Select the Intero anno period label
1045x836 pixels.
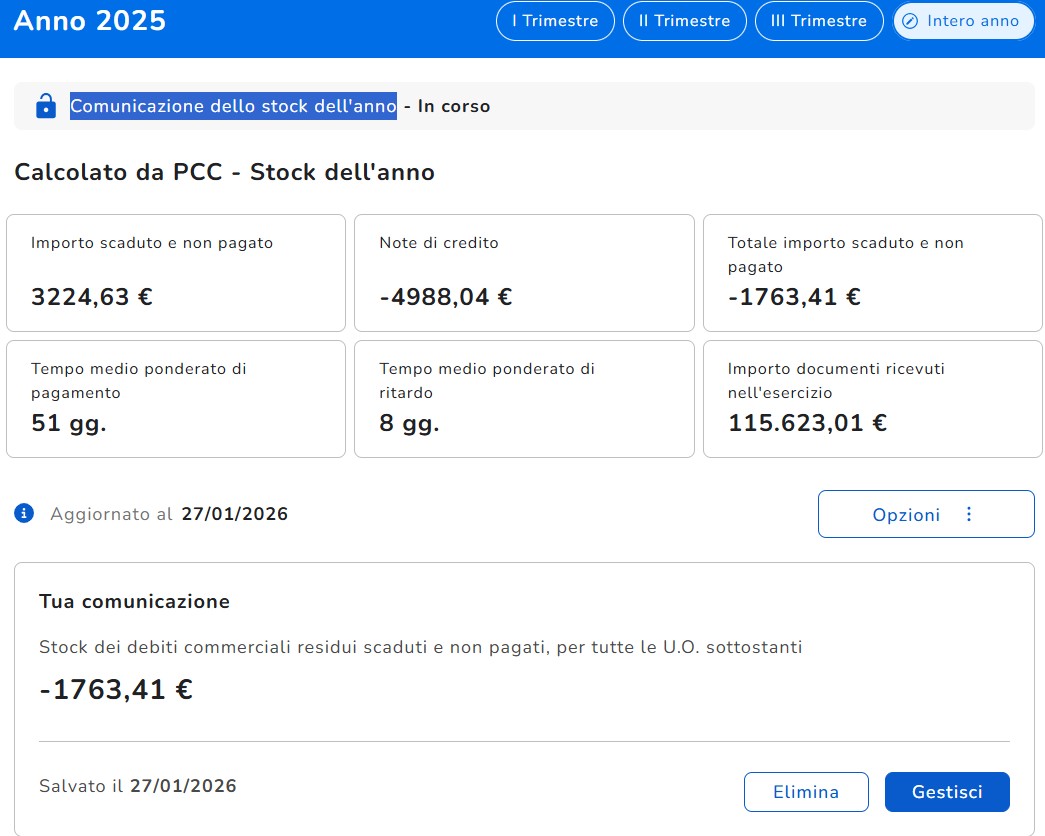(973, 21)
